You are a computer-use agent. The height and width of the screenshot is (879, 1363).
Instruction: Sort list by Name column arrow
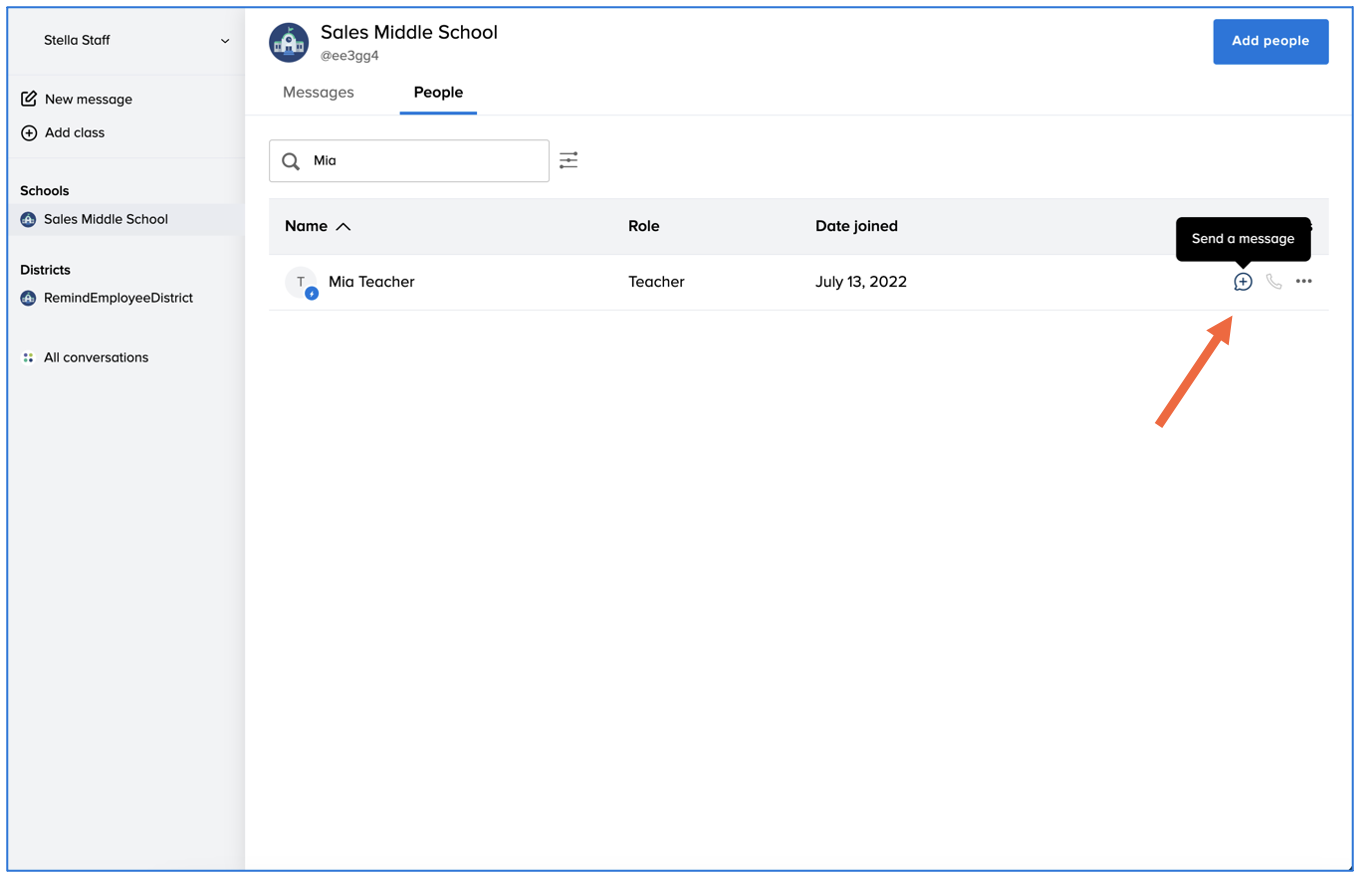(x=343, y=227)
